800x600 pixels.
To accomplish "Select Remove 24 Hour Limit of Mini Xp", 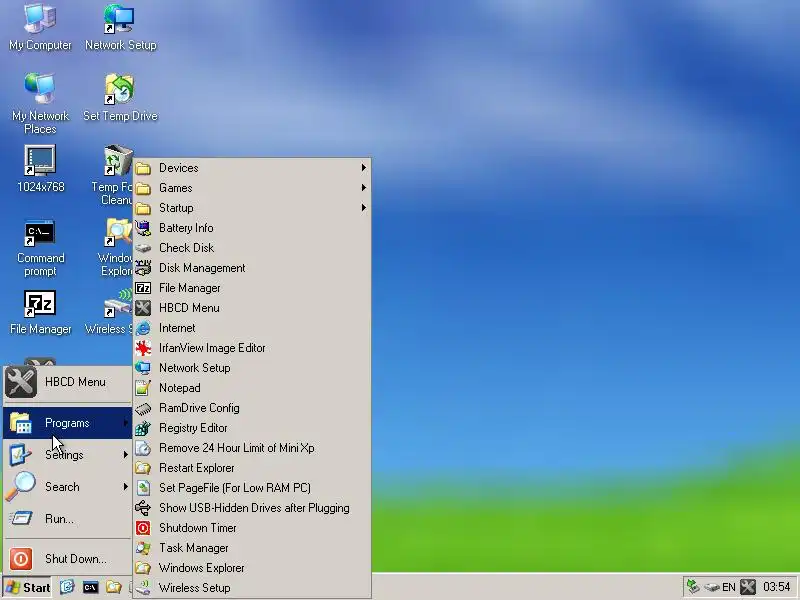I will coord(252,448).
